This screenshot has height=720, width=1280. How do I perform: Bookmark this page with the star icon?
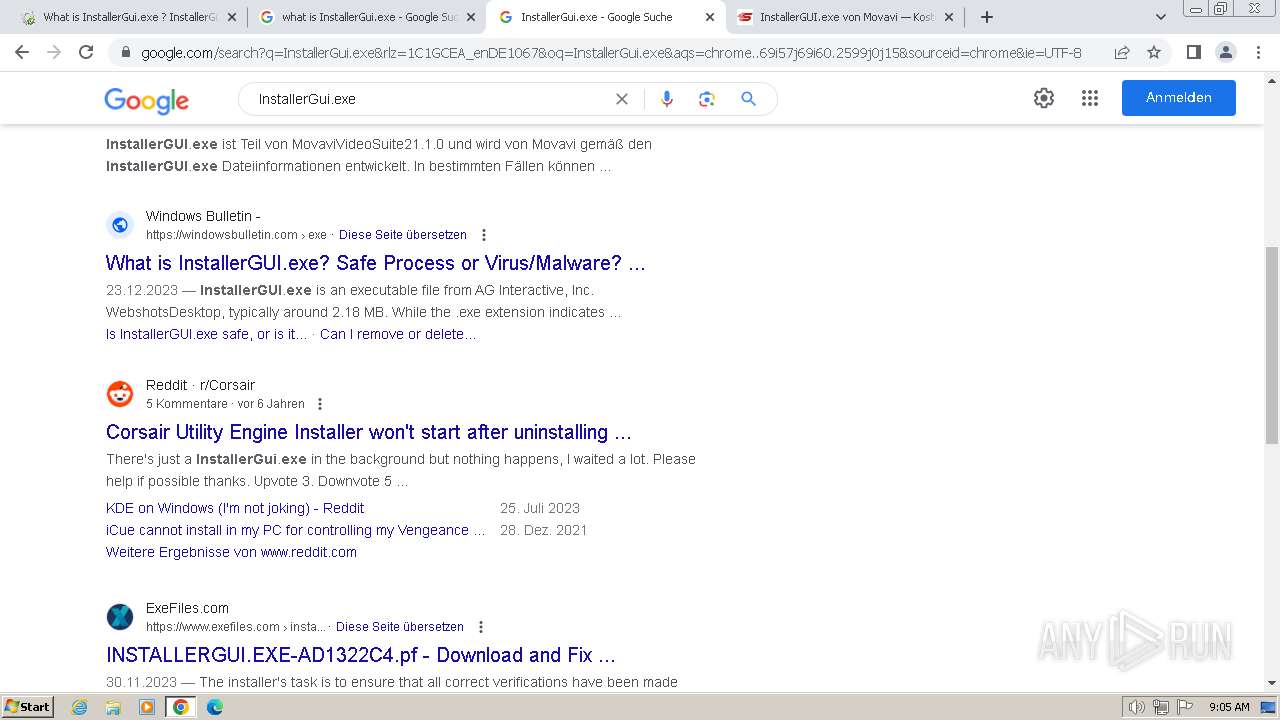1154,52
